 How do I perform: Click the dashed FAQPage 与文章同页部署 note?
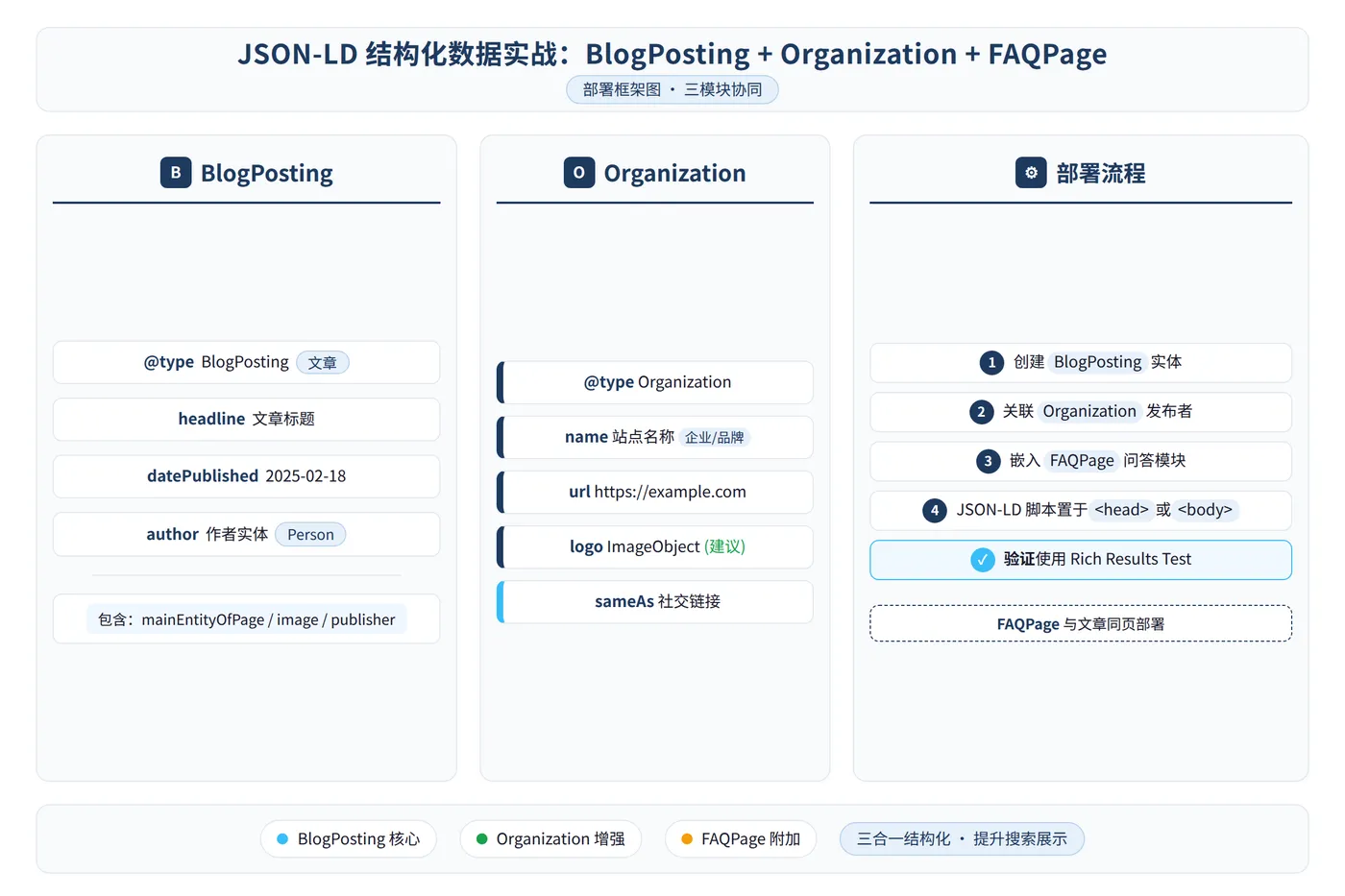(x=1081, y=624)
